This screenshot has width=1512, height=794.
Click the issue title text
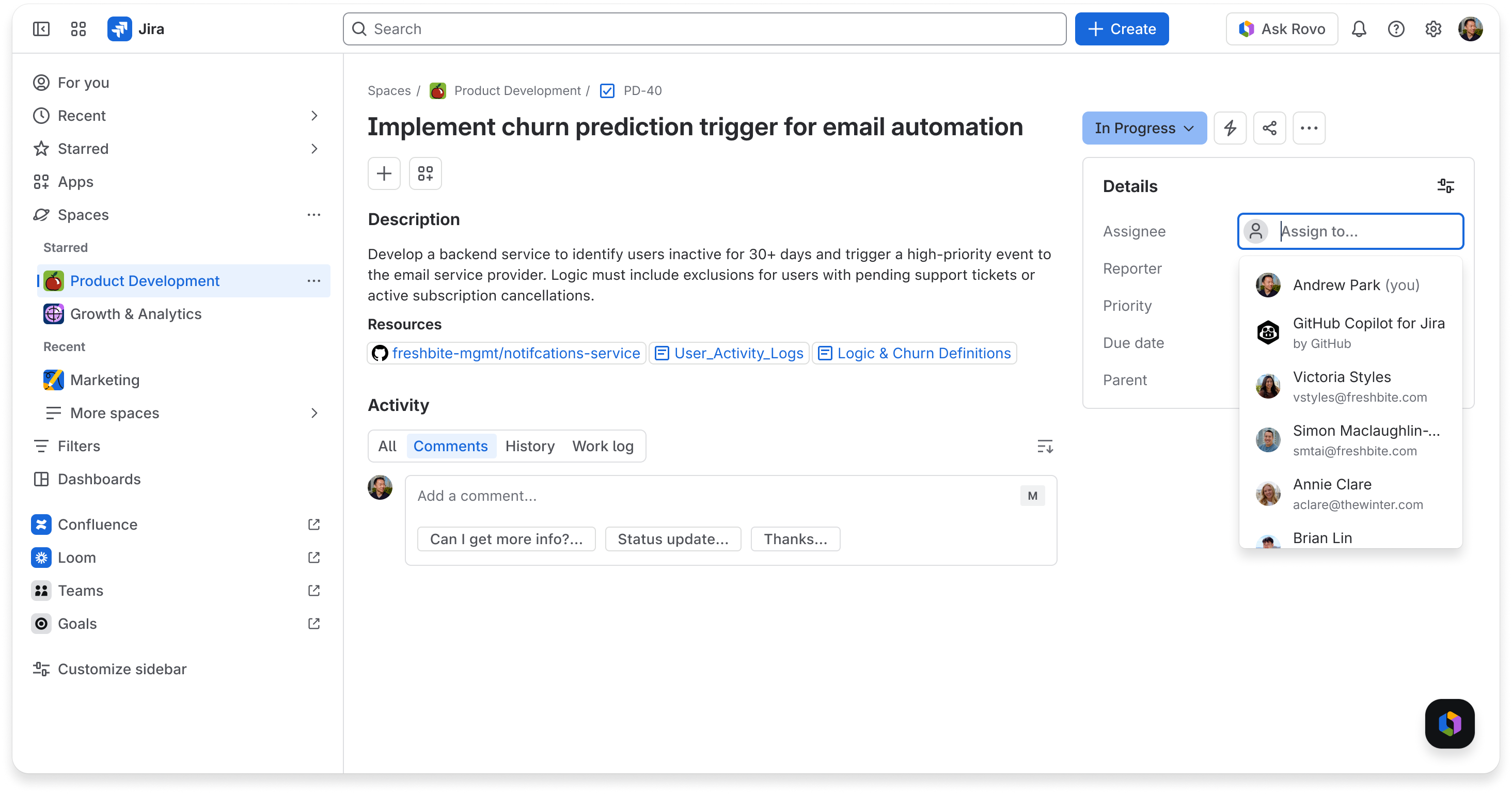tap(695, 127)
